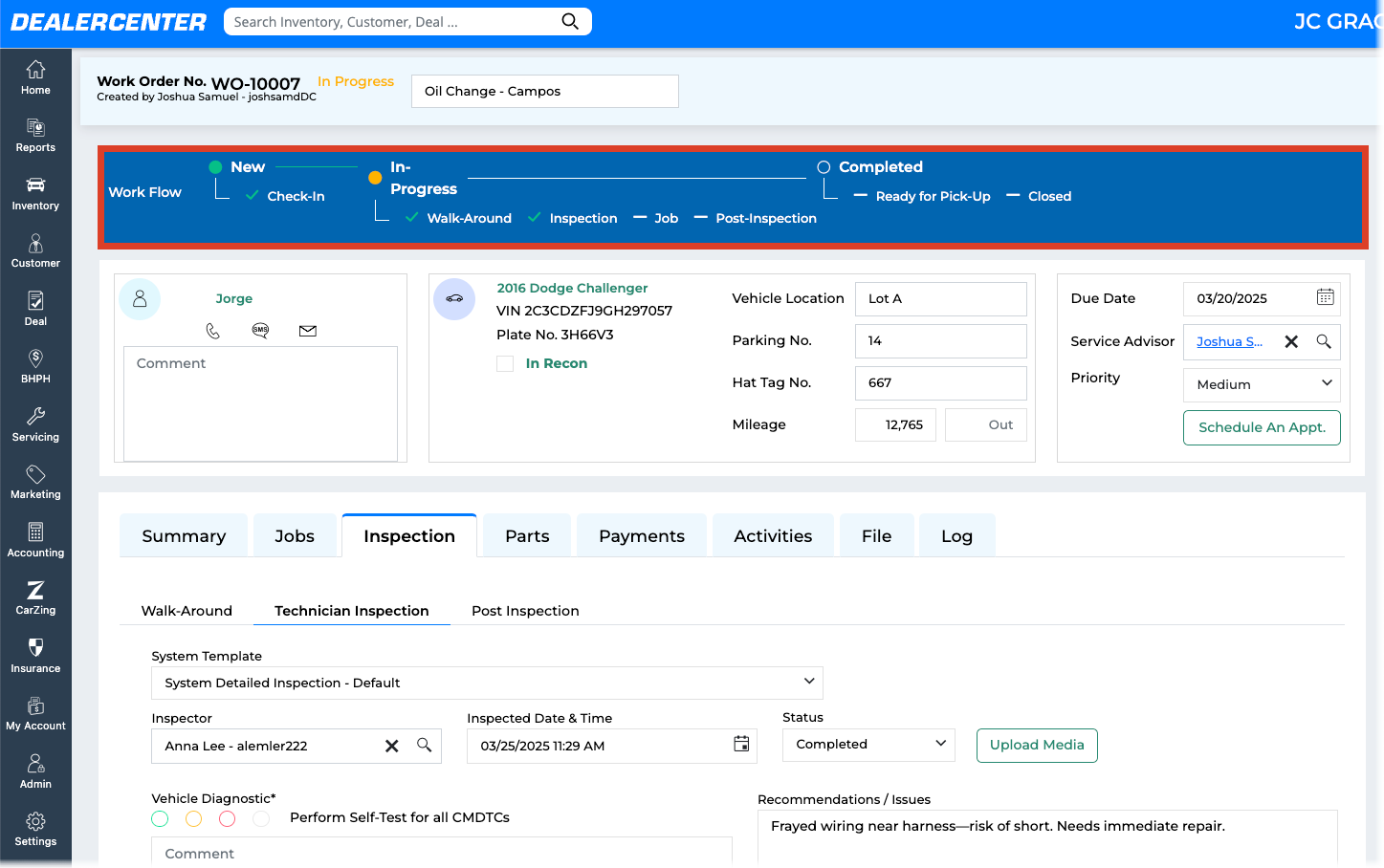Click the vehicle car icon
Screen dimensions: 1384x868
point(454,299)
